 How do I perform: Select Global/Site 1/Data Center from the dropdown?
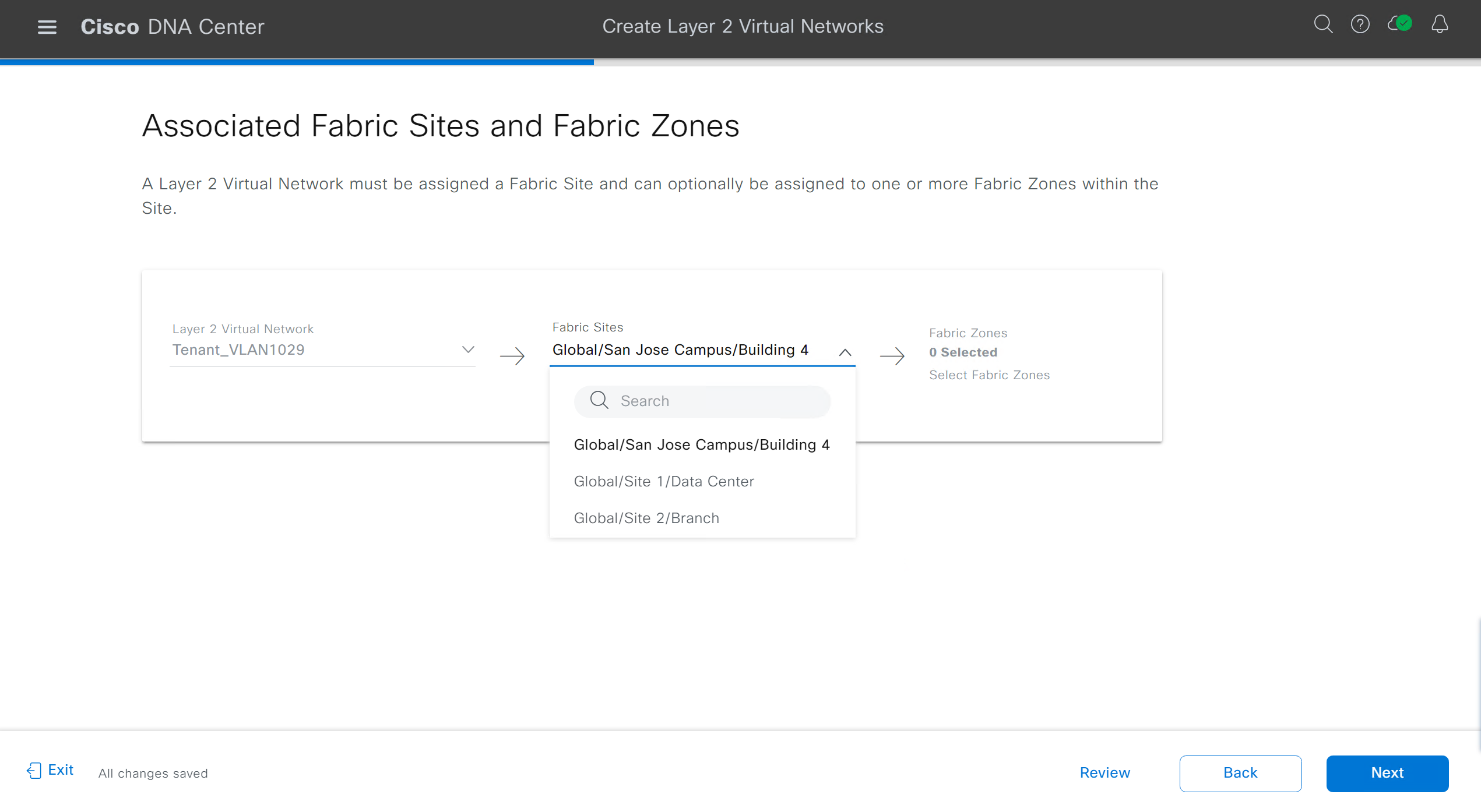pos(664,481)
